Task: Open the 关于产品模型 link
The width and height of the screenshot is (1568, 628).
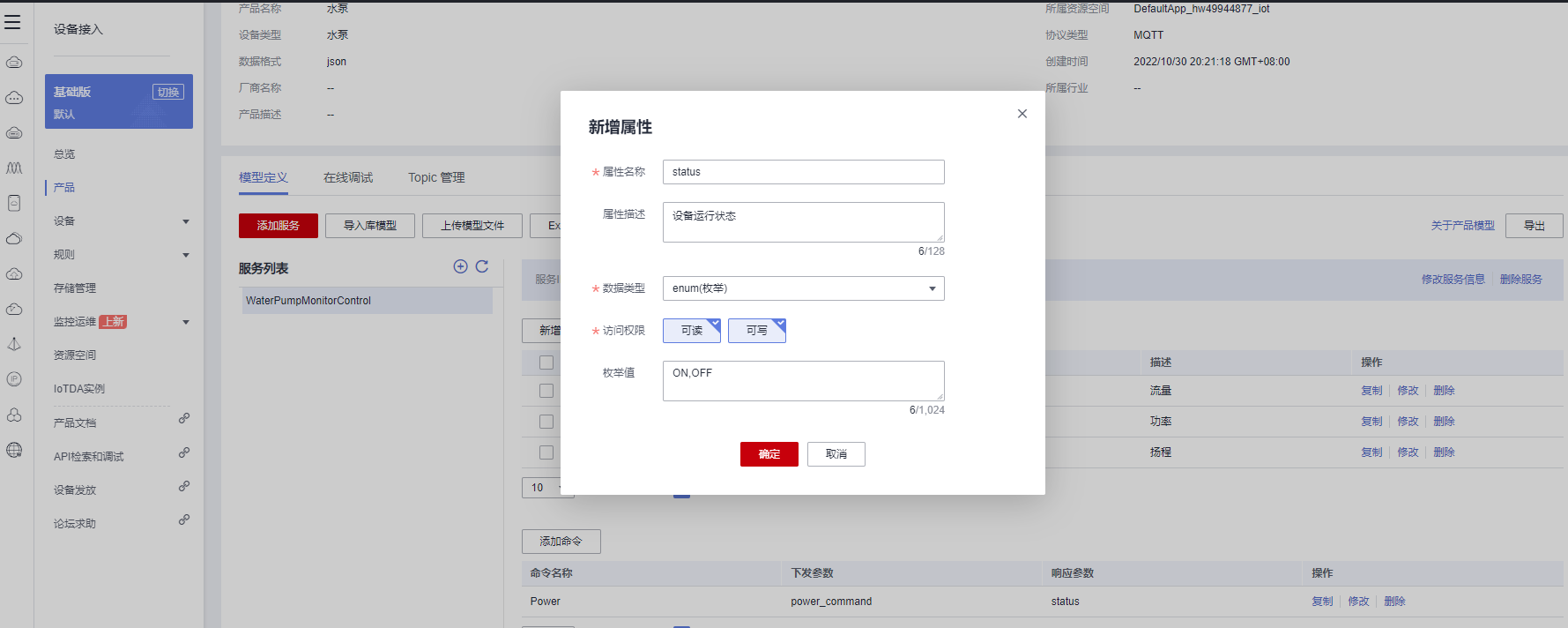Action: point(1463,226)
